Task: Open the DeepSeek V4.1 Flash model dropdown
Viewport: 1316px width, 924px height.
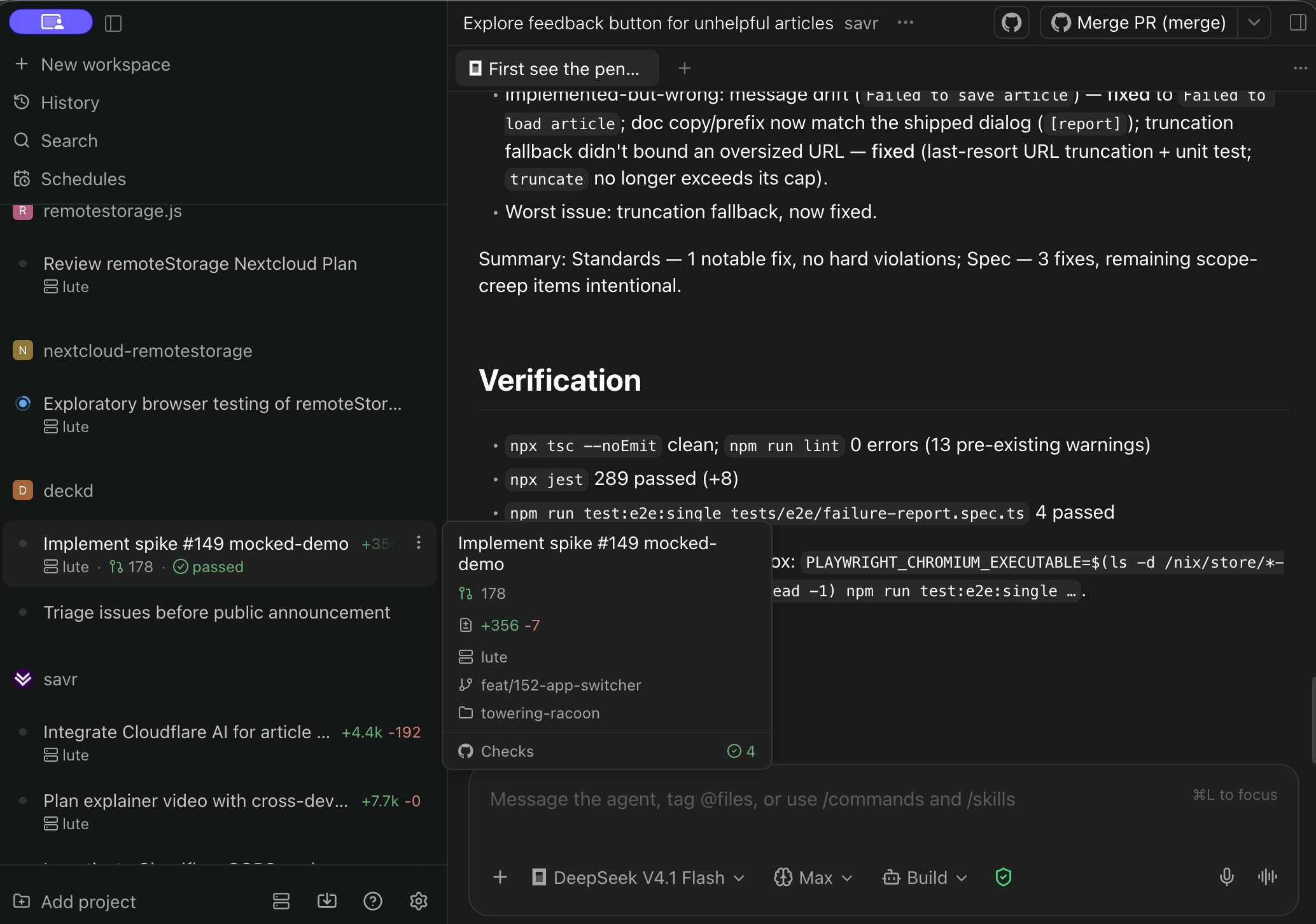Action: click(x=638, y=878)
